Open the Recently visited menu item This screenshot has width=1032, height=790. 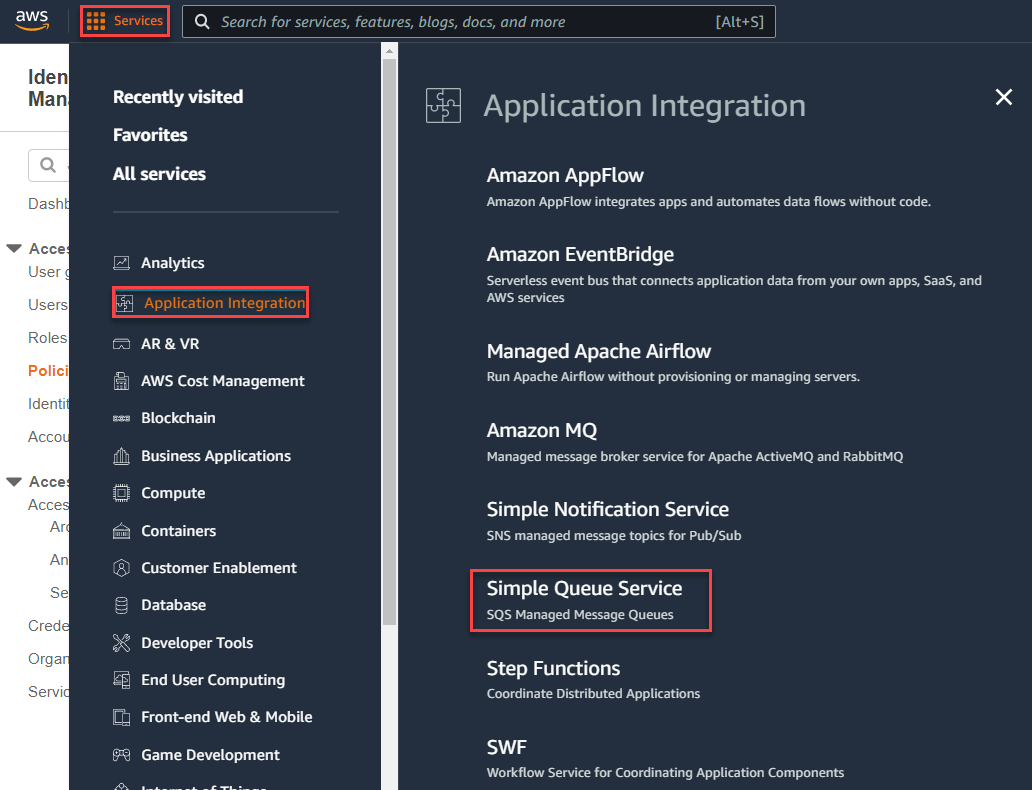tap(177, 97)
